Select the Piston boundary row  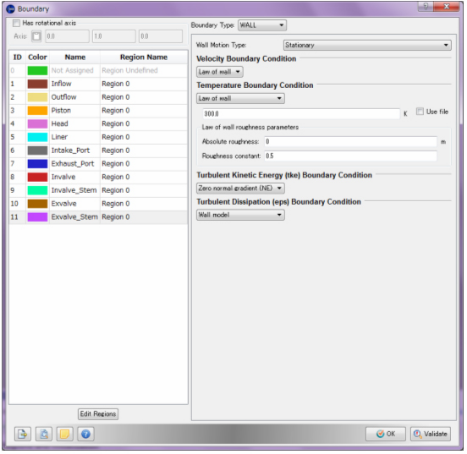pyautogui.click(x=98, y=110)
